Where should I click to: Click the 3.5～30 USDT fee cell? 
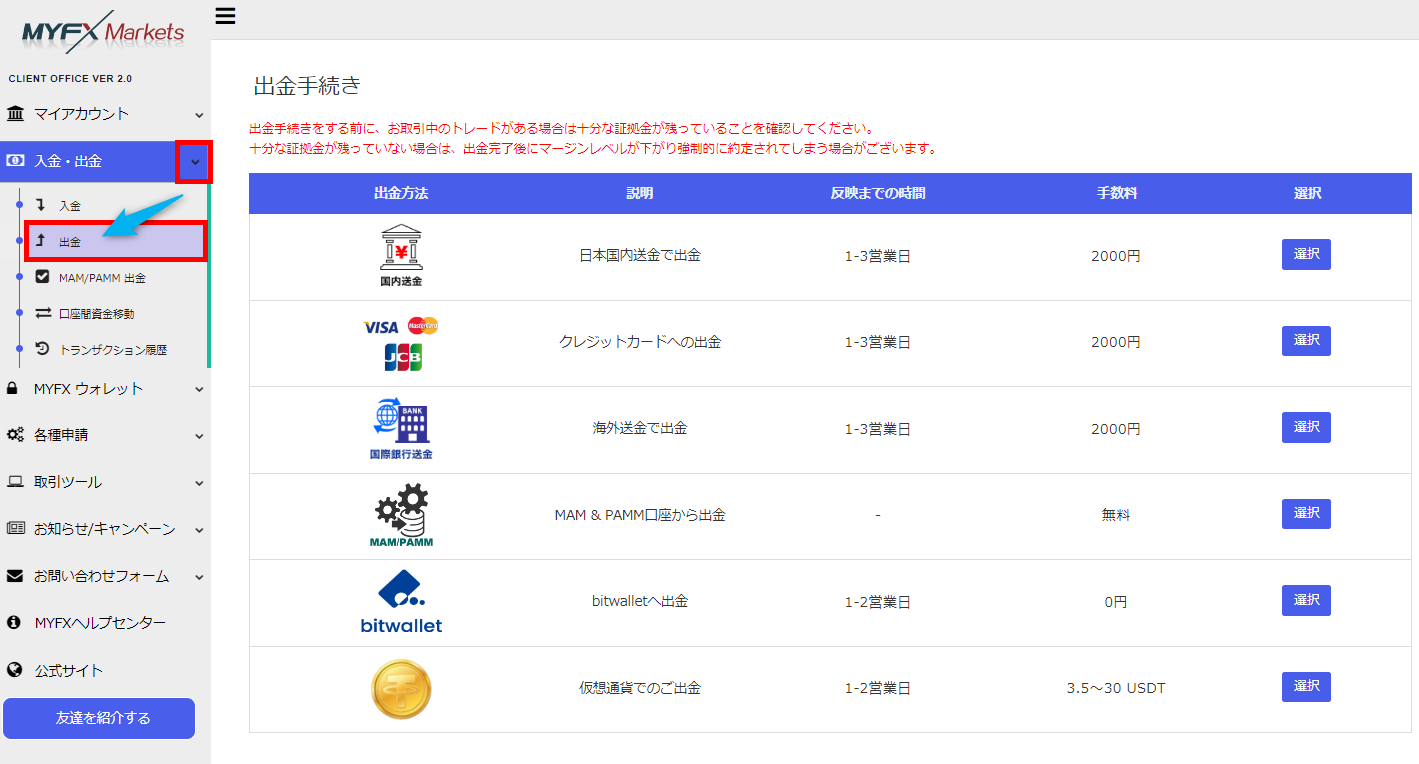click(x=1116, y=688)
